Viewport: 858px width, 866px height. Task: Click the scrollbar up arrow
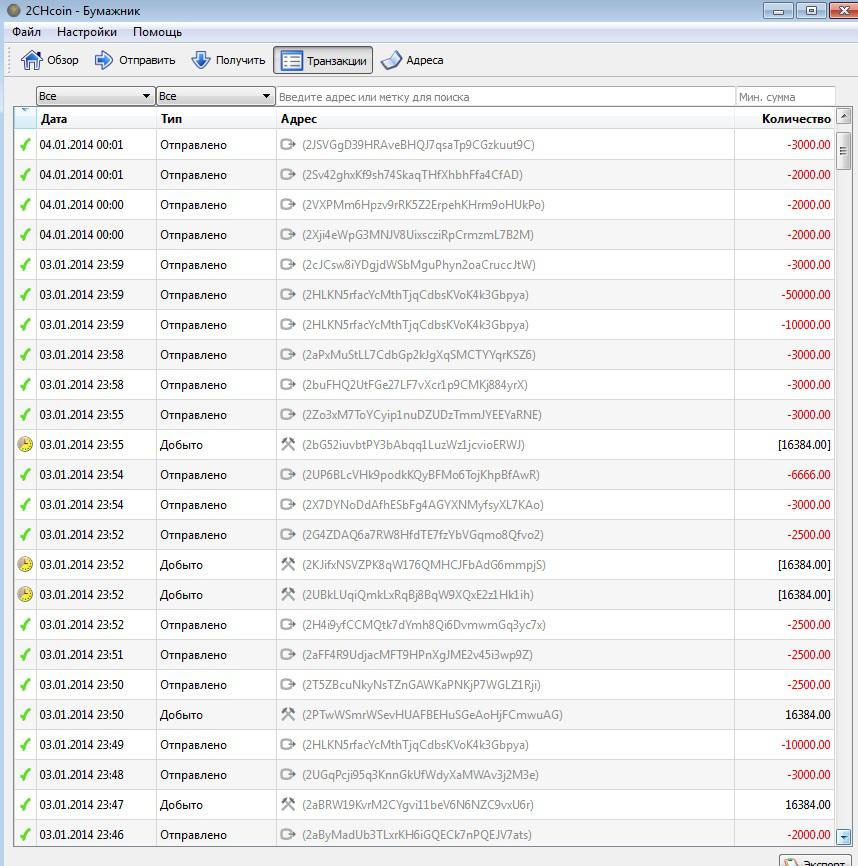coord(843,116)
